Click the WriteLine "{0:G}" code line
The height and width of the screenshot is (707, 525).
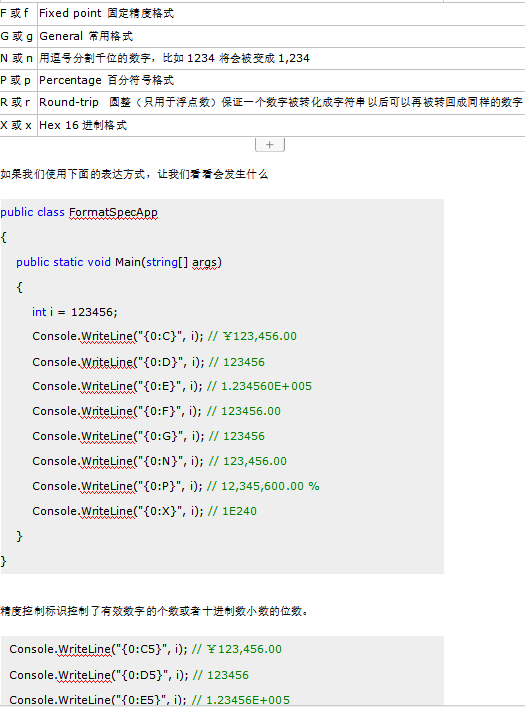148,436
